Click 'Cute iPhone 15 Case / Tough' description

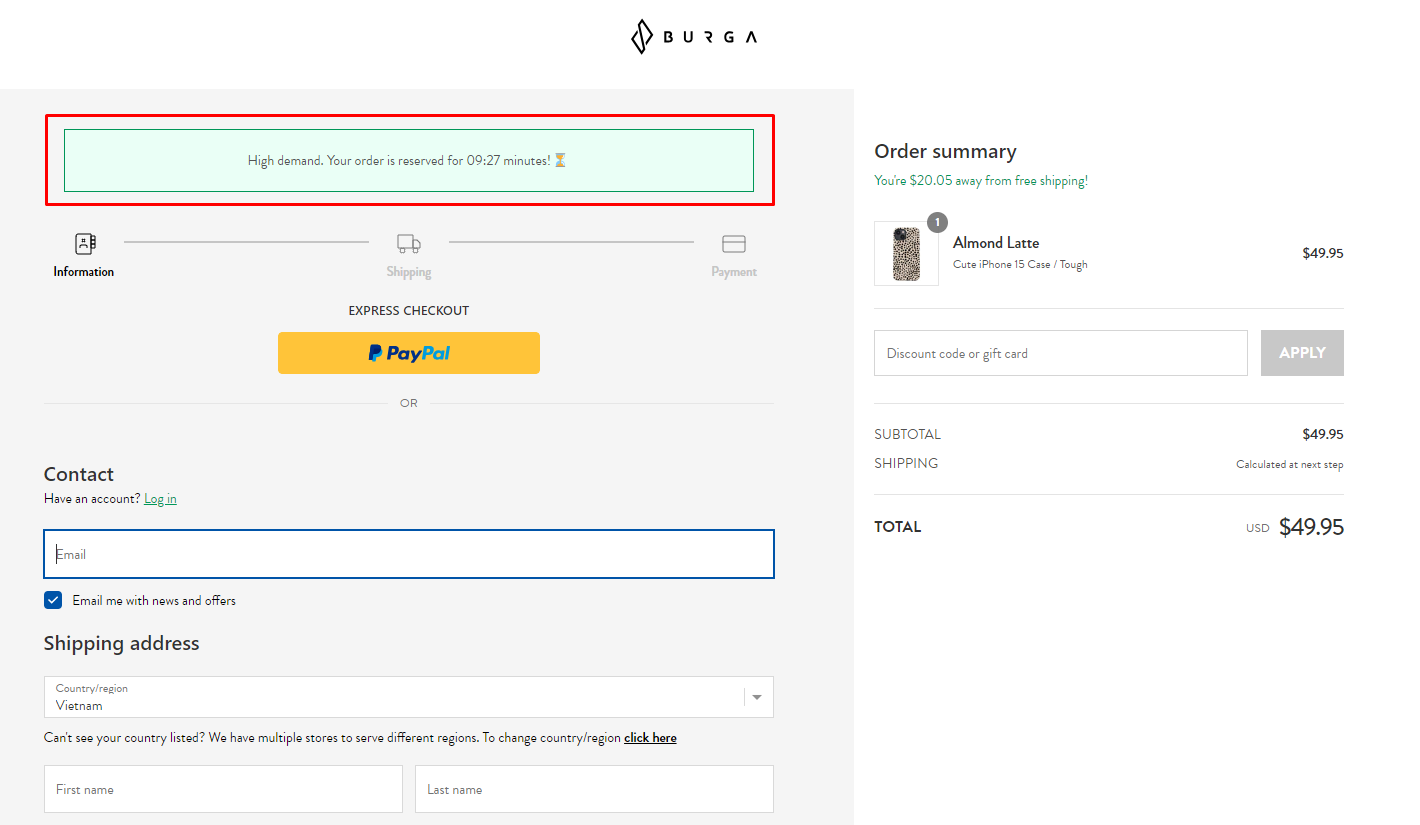pos(1020,265)
